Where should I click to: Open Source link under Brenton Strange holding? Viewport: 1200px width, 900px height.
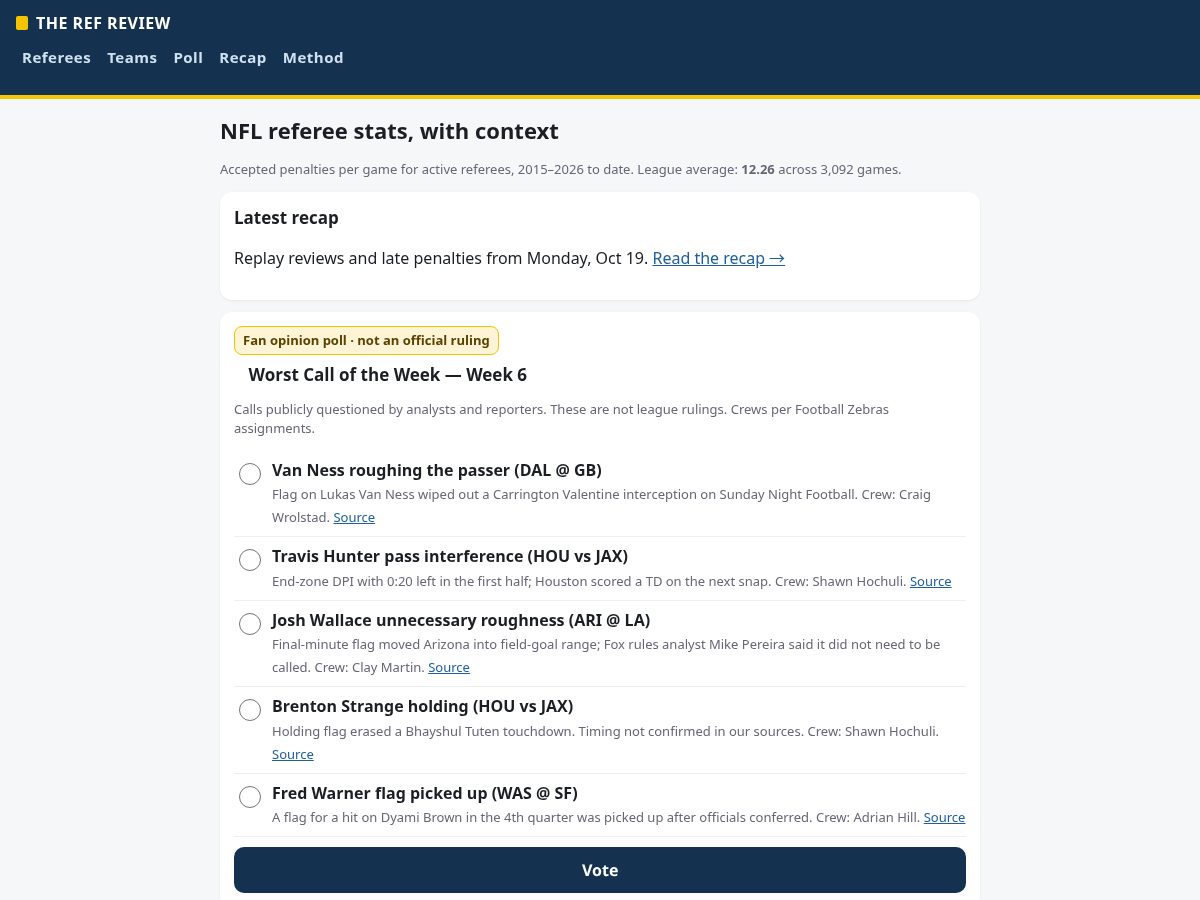coord(293,754)
